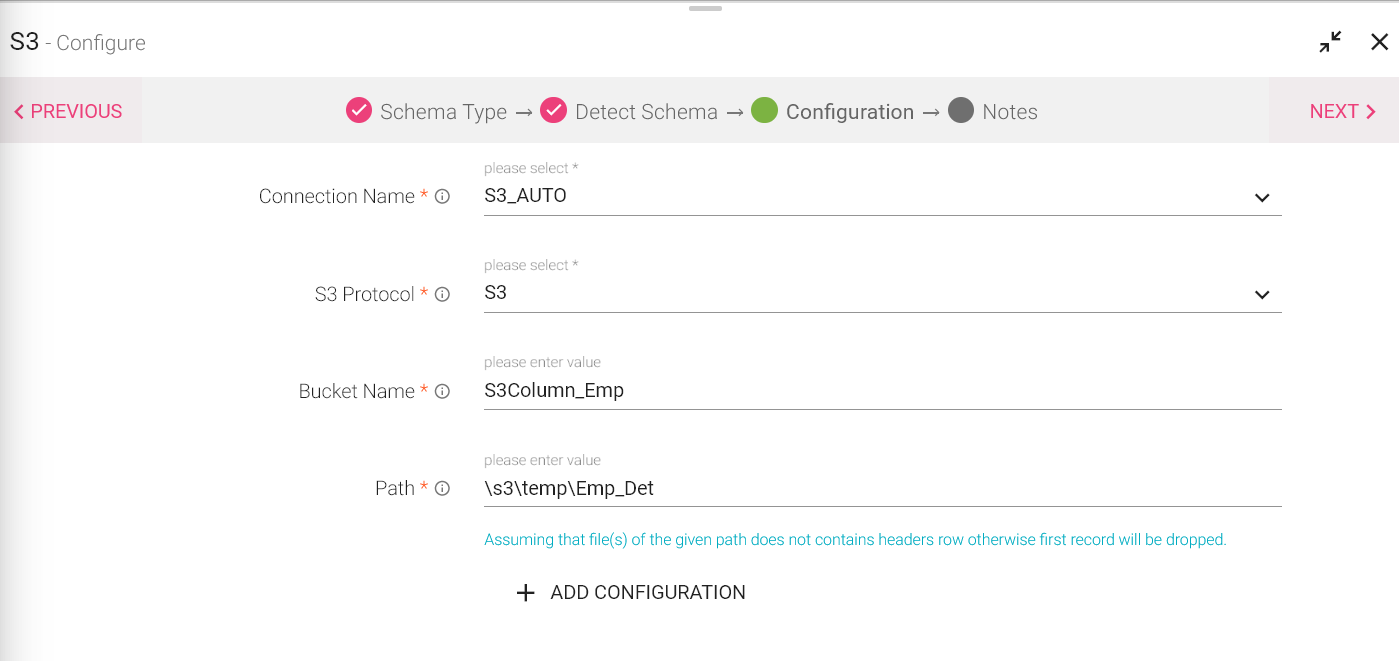The height and width of the screenshot is (661, 1399).
Task: Switch to the Schema Type step
Action: coord(443,112)
